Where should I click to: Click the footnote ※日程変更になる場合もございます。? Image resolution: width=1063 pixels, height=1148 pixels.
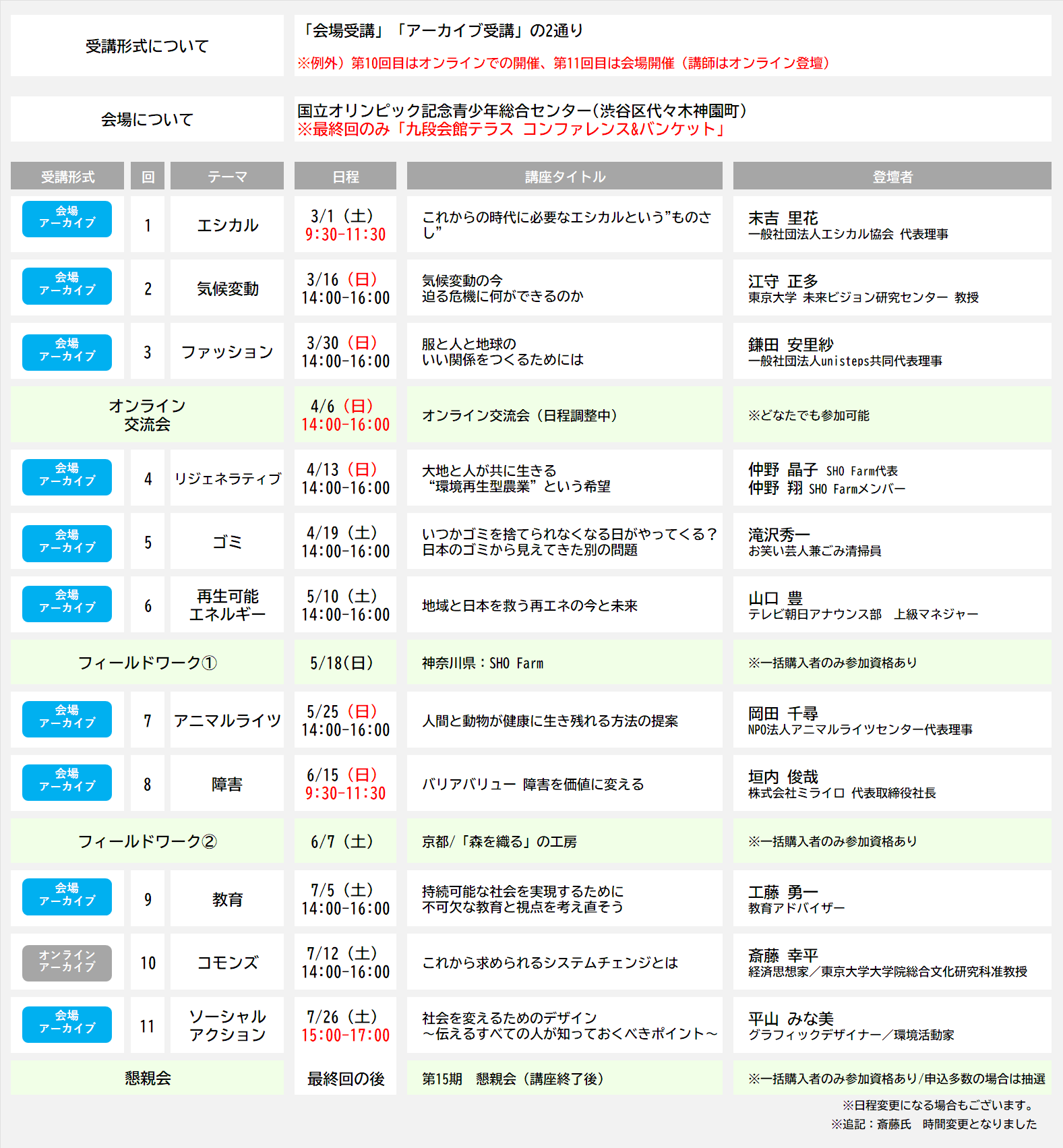(940, 1105)
